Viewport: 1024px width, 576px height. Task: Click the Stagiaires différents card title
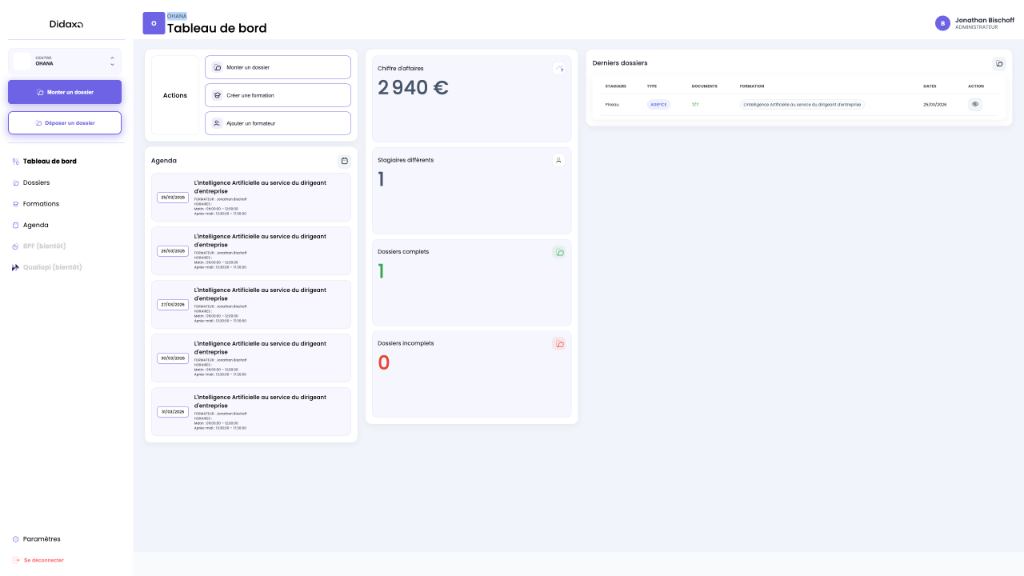click(406, 160)
